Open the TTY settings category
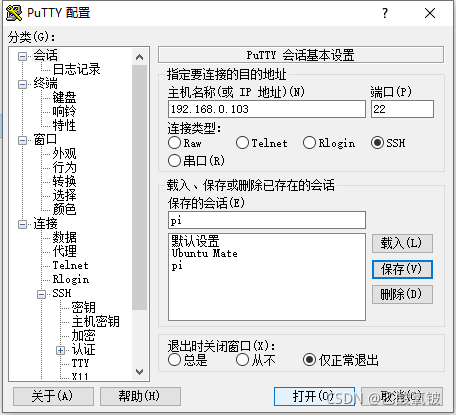456x415 pixels. click(x=80, y=363)
